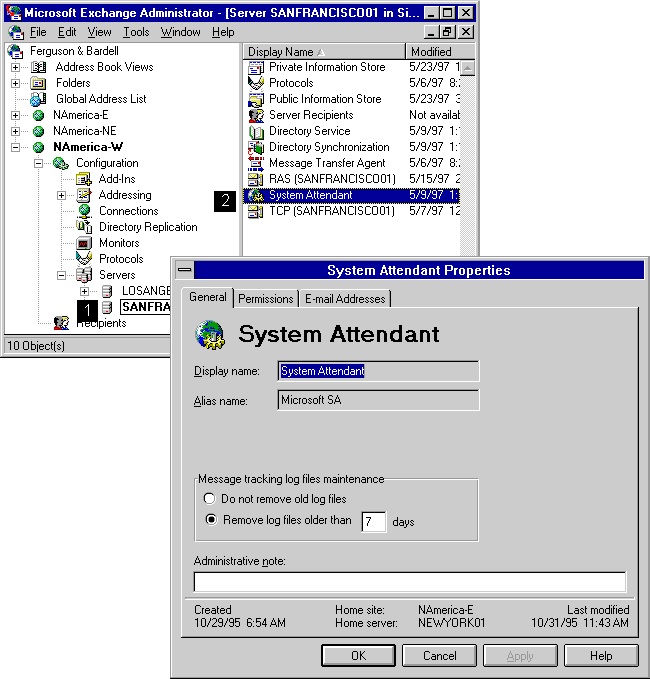Select the SANFRA server tree item

point(145,307)
